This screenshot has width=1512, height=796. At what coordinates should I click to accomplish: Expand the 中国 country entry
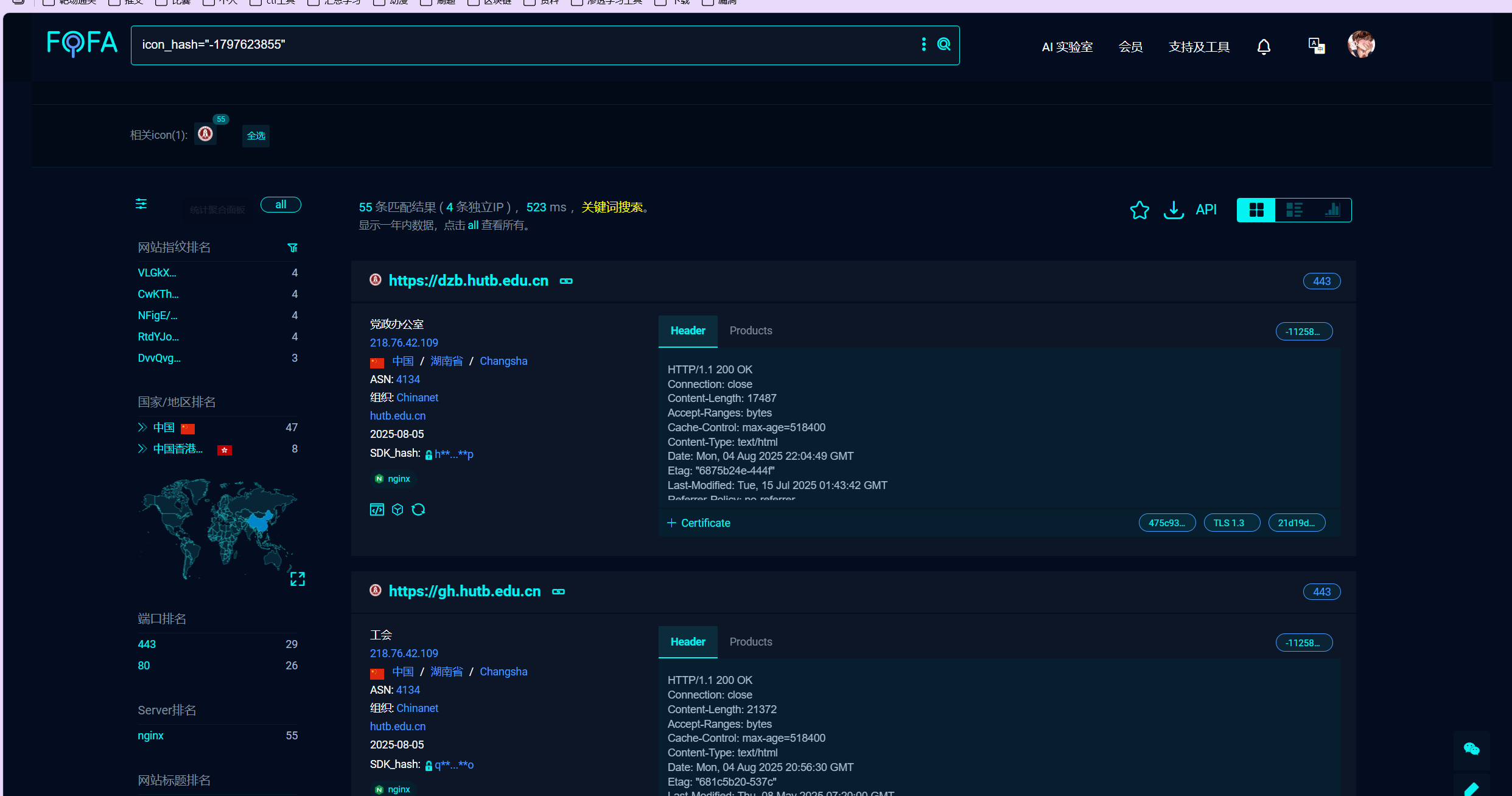[x=142, y=428]
